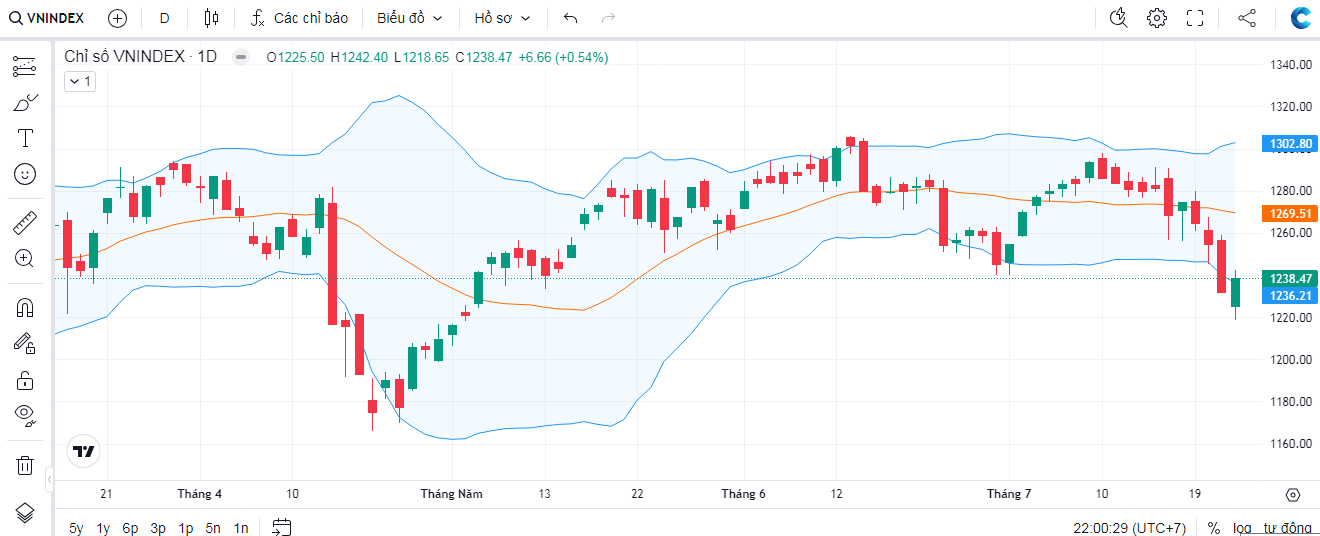Expand the Hồ sơ menu
The image size is (1320, 536).
click(502, 18)
